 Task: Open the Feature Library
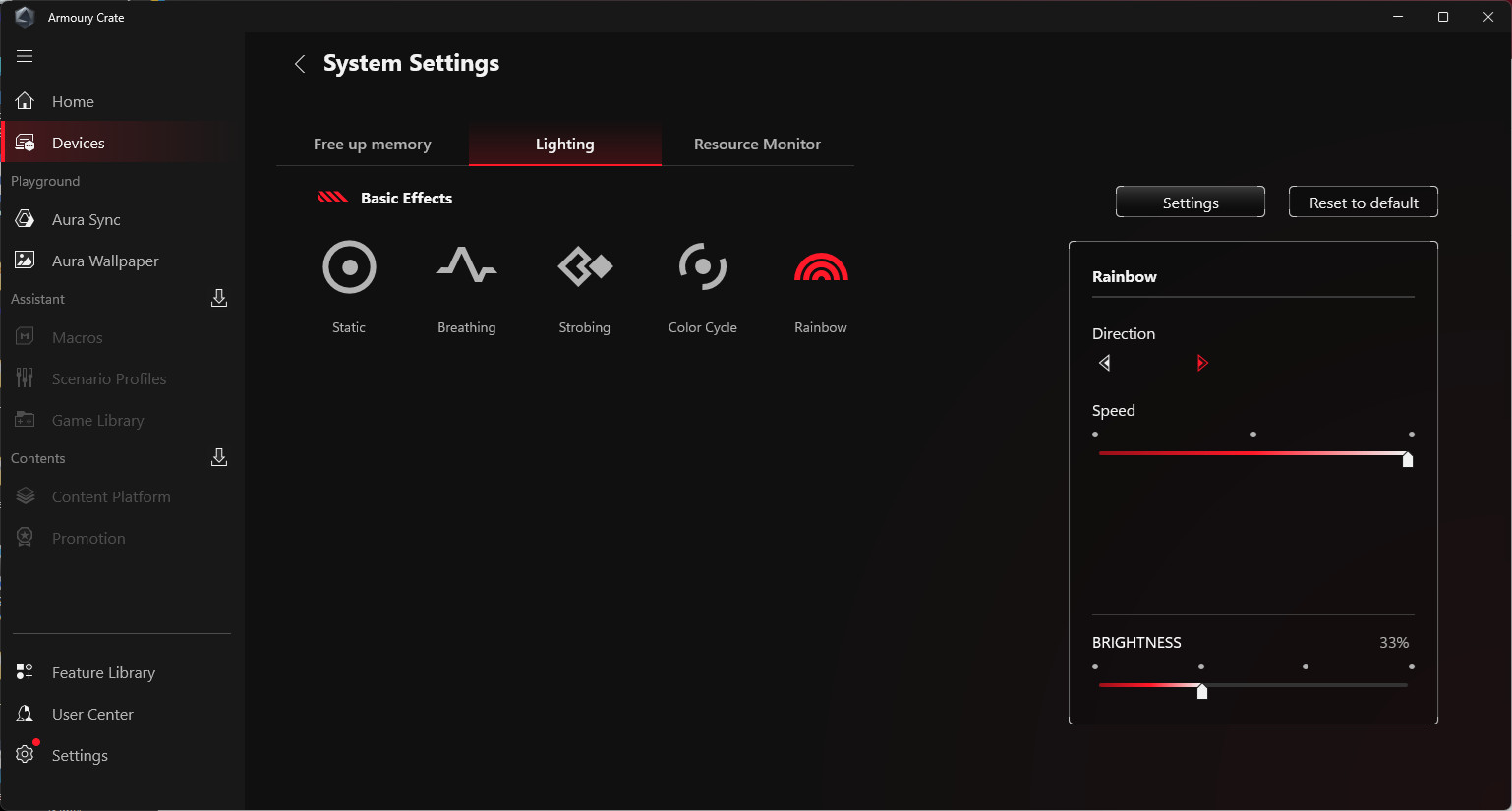click(103, 673)
